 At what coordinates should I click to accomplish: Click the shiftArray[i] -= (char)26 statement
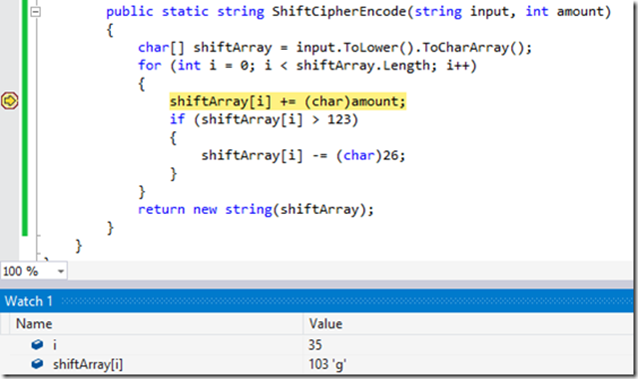[303, 155]
